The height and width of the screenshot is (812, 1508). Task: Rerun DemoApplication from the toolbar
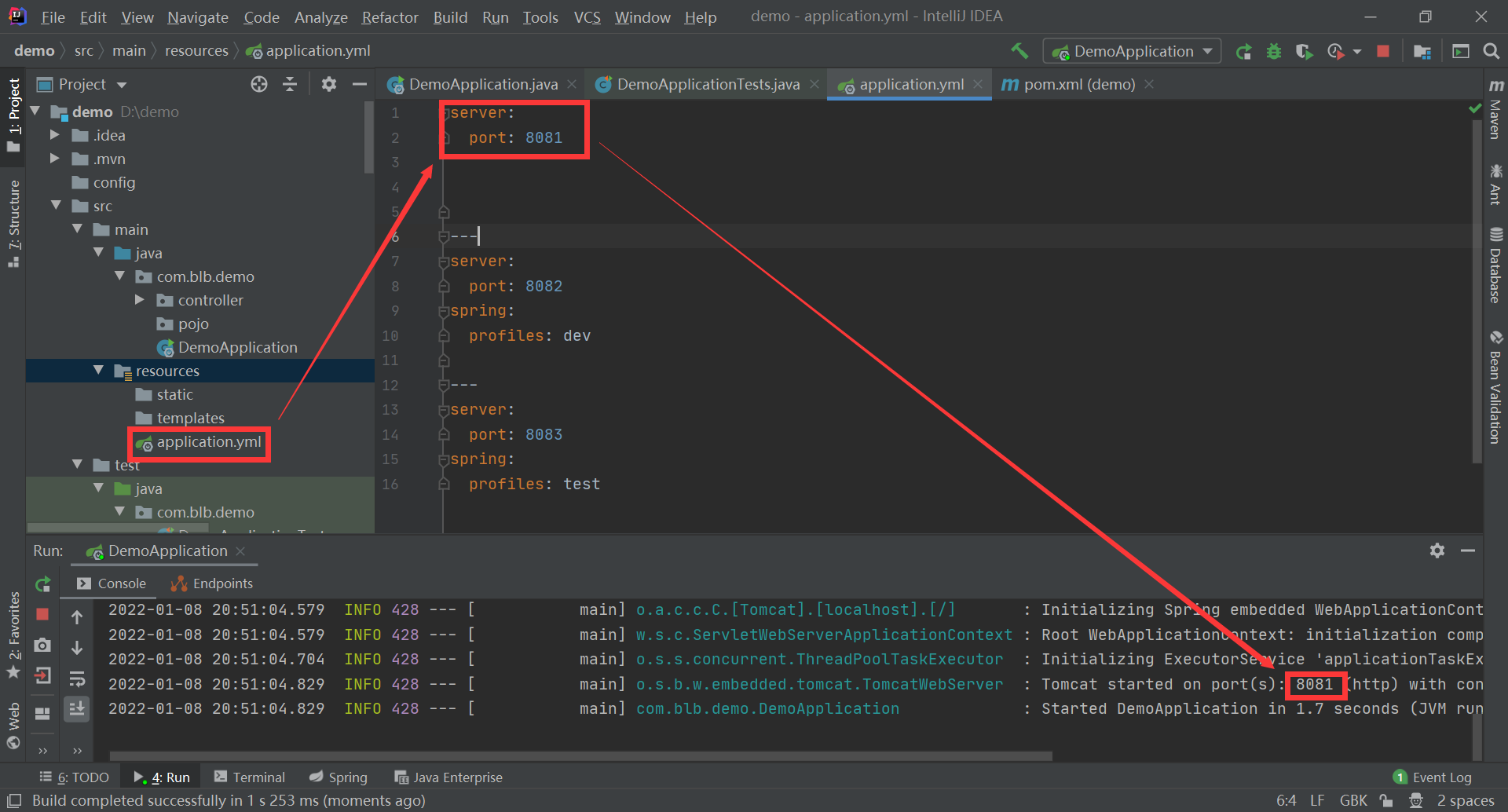pos(1243,52)
